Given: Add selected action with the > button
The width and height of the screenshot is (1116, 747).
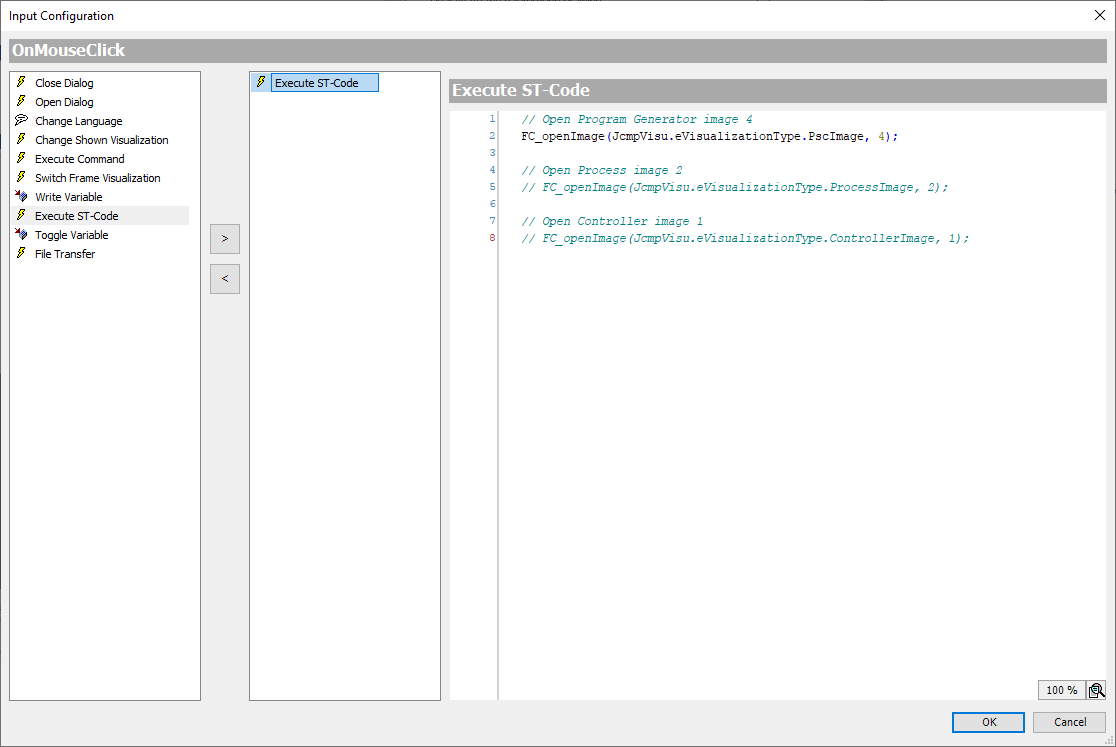Looking at the screenshot, I should [225, 239].
